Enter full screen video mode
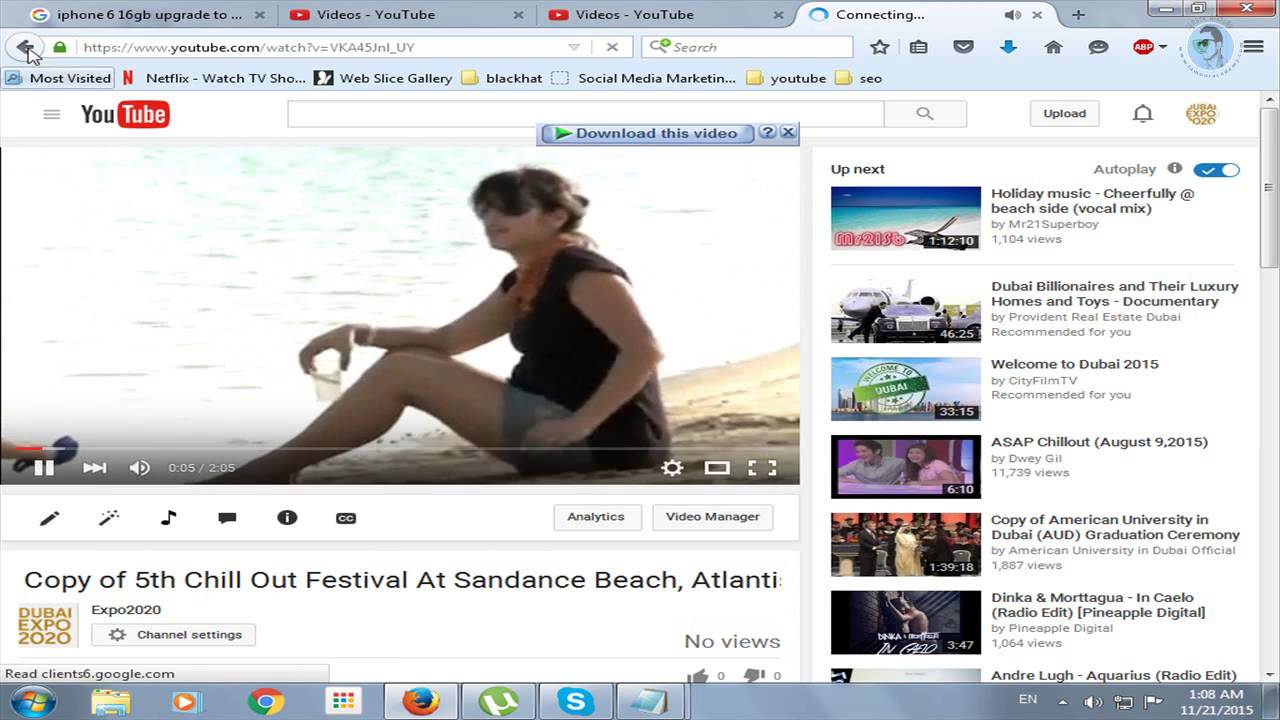1280x720 pixels. (762, 467)
